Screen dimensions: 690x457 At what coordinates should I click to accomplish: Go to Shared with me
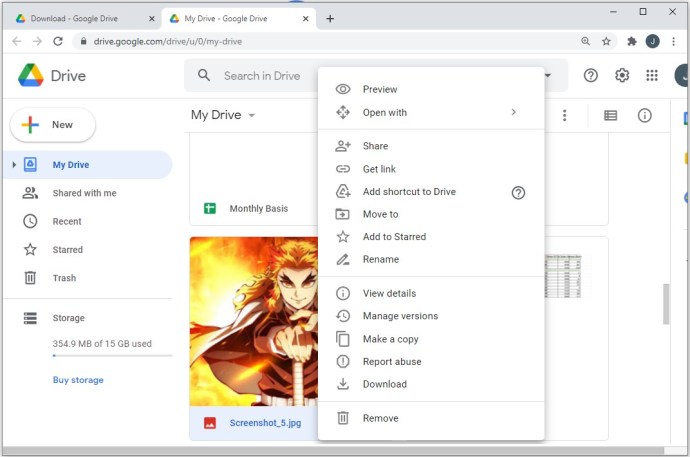tap(87, 193)
